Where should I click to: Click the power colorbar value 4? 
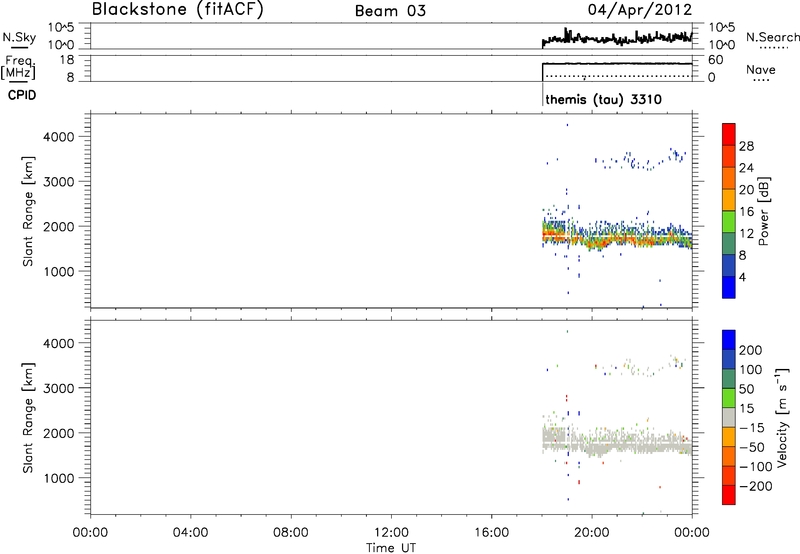743,277
